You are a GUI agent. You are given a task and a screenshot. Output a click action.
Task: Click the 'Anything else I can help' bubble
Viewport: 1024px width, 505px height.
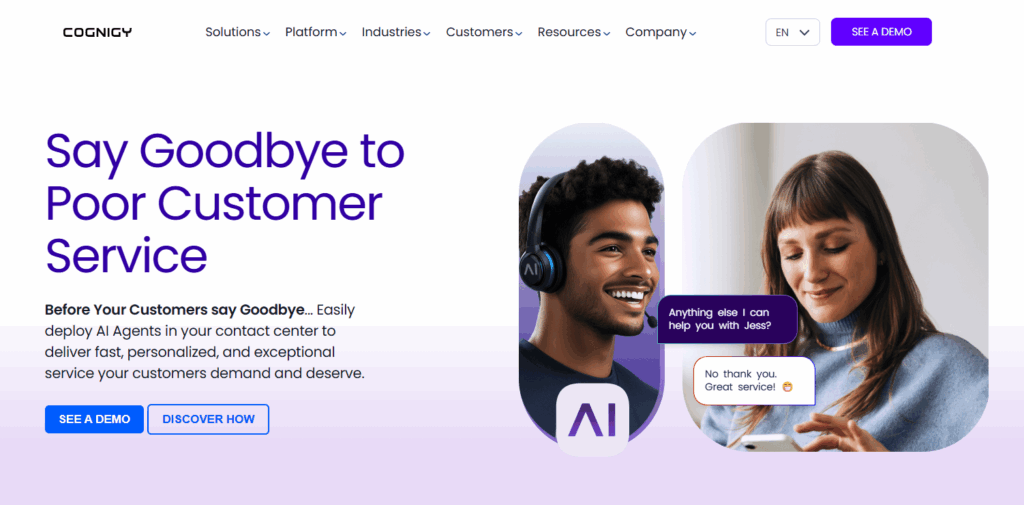[728, 319]
